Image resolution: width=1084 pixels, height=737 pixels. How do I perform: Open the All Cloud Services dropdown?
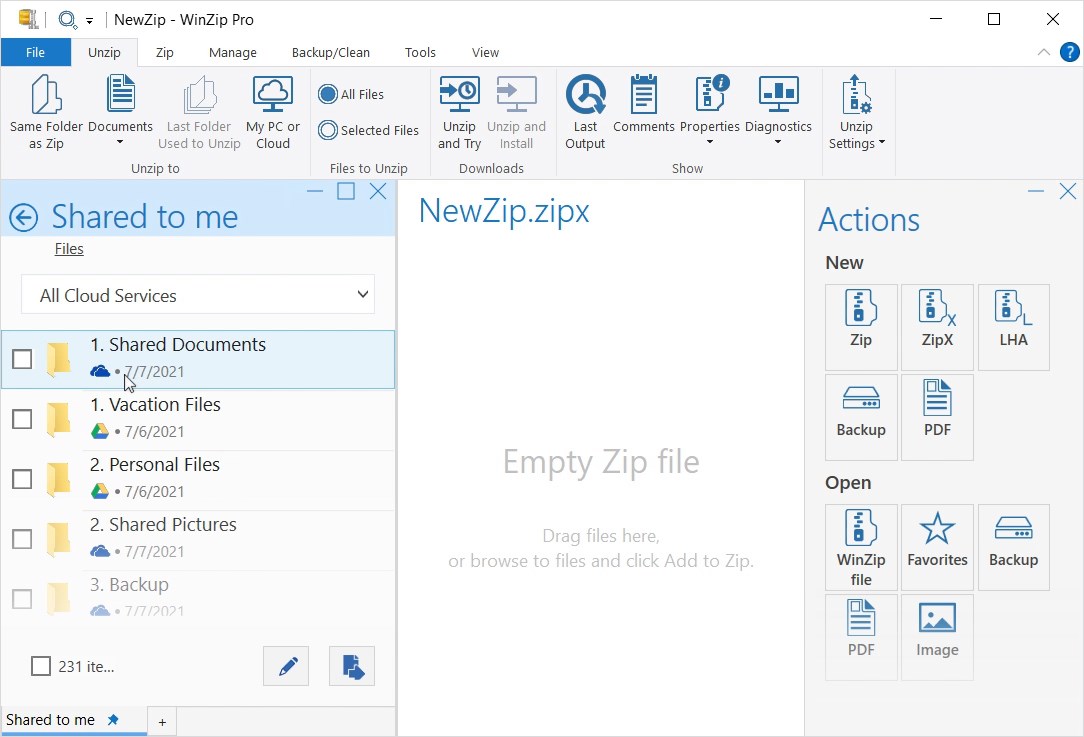click(197, 294)
